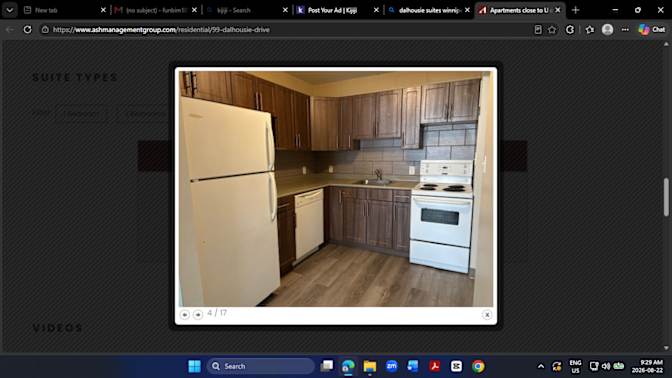
Task: Open Copilot Chat sidebar
Action: pos(652,30)
